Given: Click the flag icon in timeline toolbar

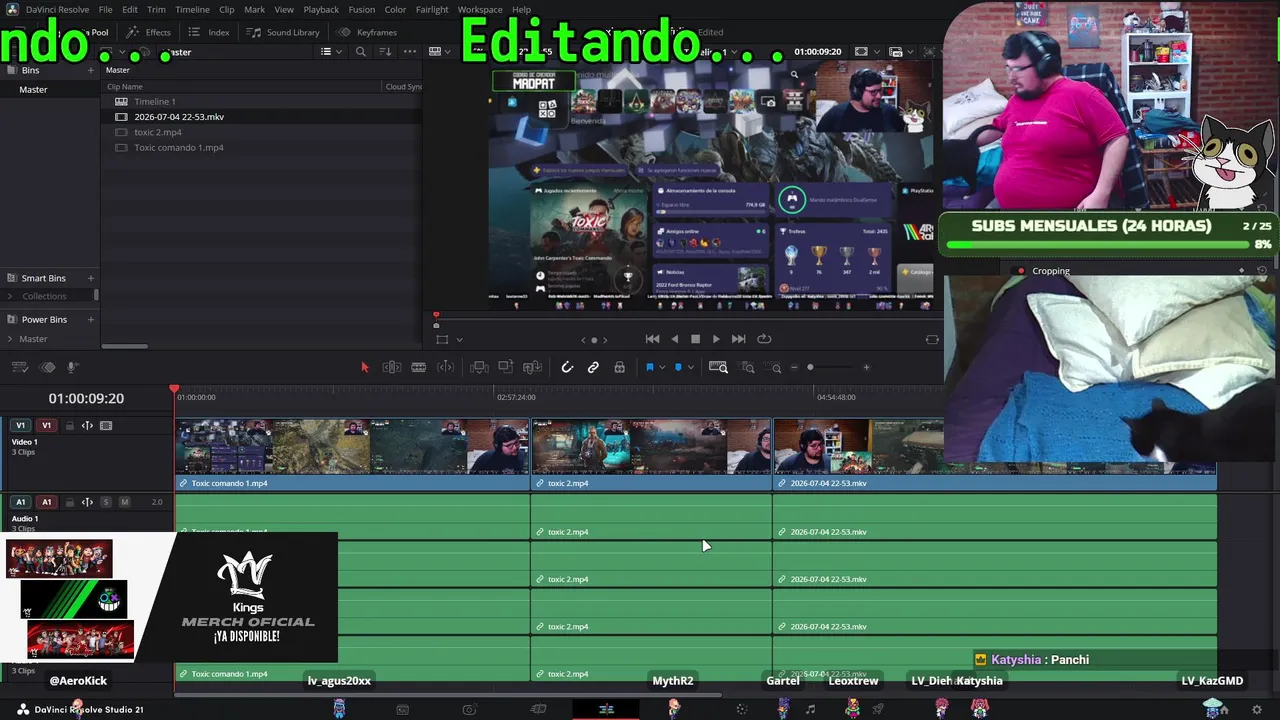Looking at the screenshot, I should pyautogui.click(x=649, y=367).
